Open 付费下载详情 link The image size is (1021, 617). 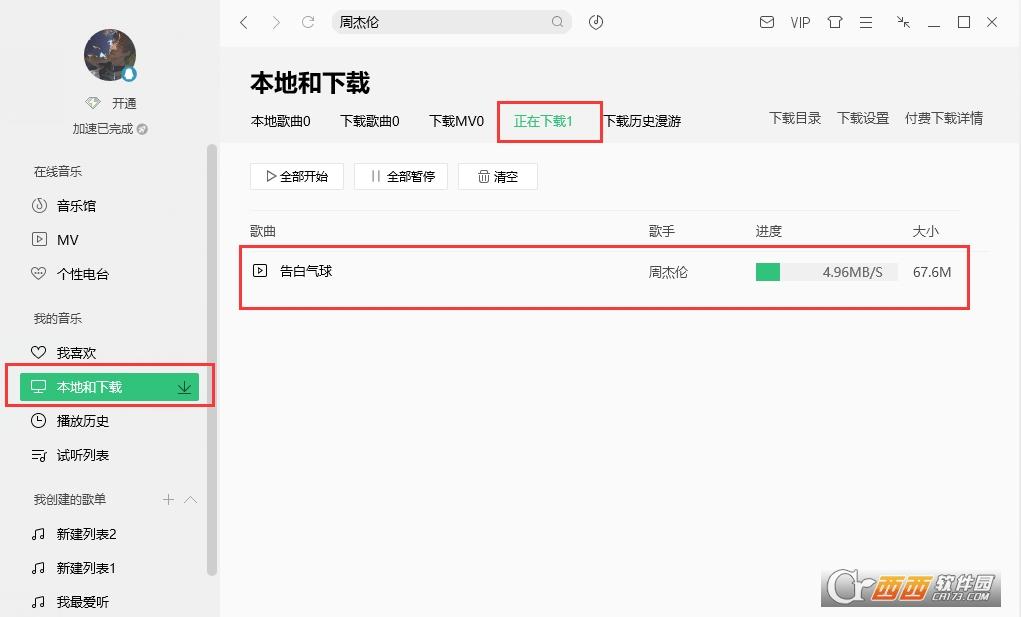[944, 118]
